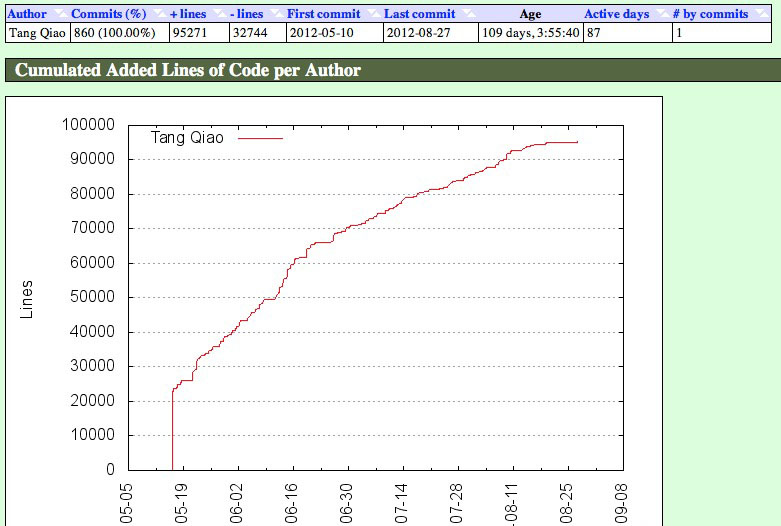Click the sort arrow beside - lines
781x526 pixels.
coord(274,14)
